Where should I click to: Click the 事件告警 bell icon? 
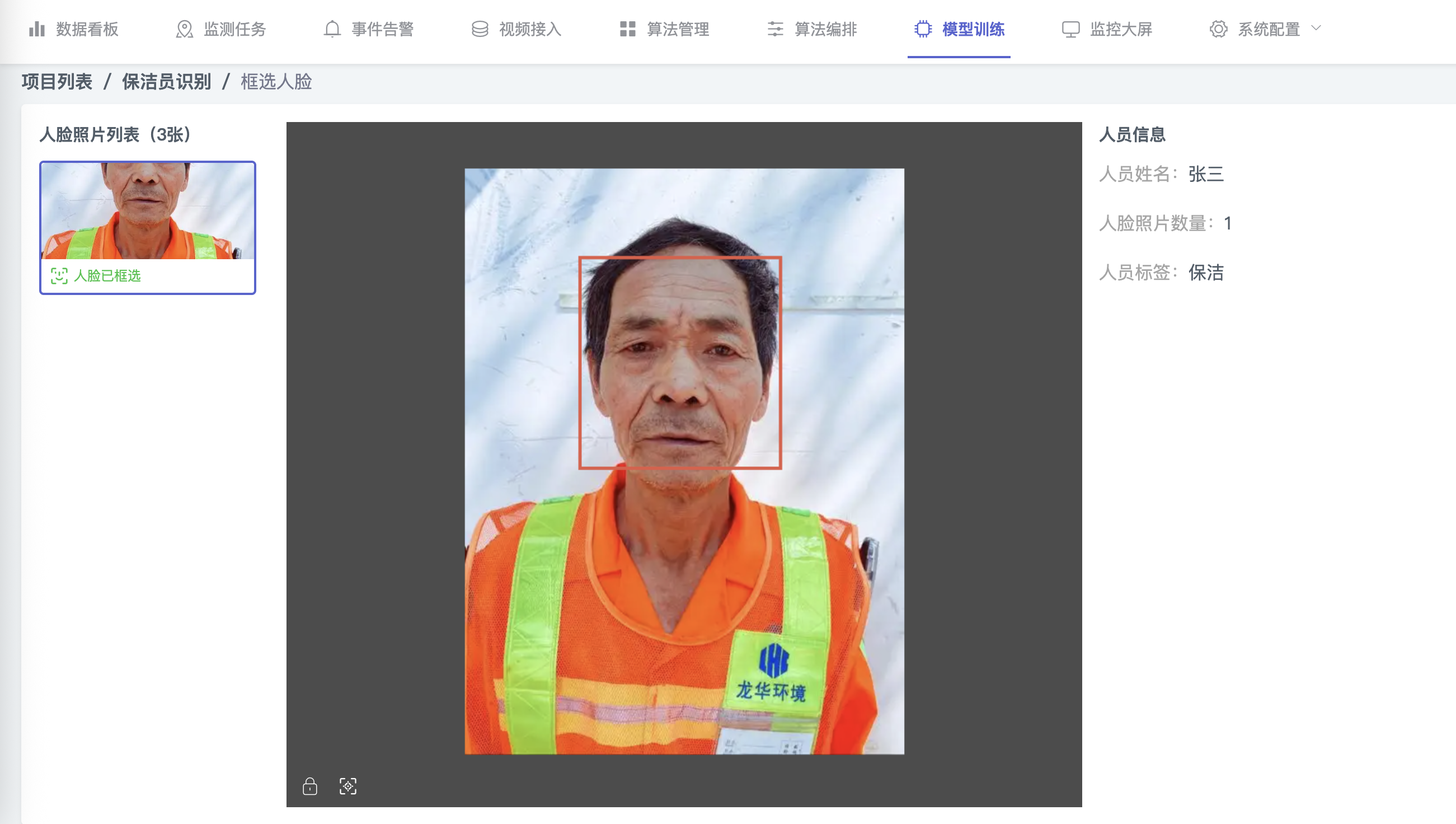pos(331,29)
